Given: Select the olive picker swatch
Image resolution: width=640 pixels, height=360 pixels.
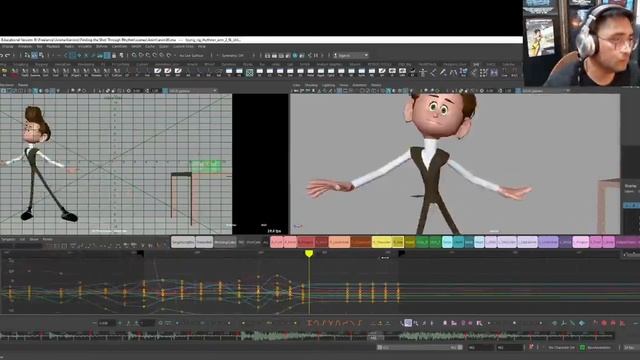Looking at the screenshot, I should 410,242.
